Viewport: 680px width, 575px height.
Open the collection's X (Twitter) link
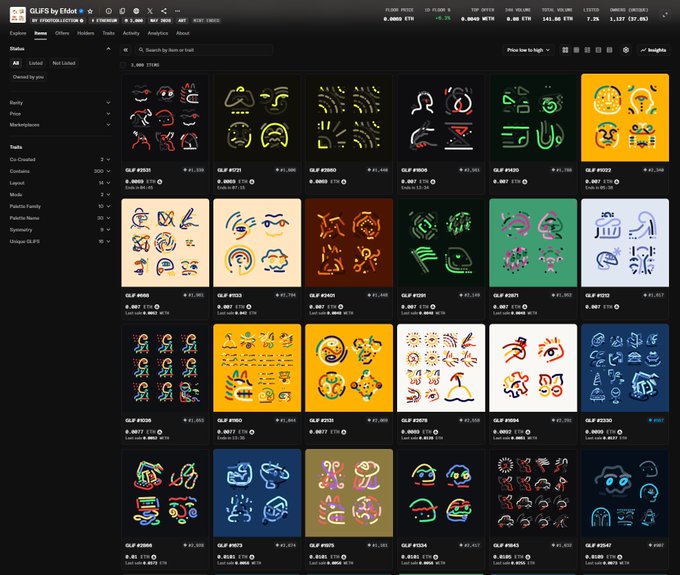click(x=150, y=11)
